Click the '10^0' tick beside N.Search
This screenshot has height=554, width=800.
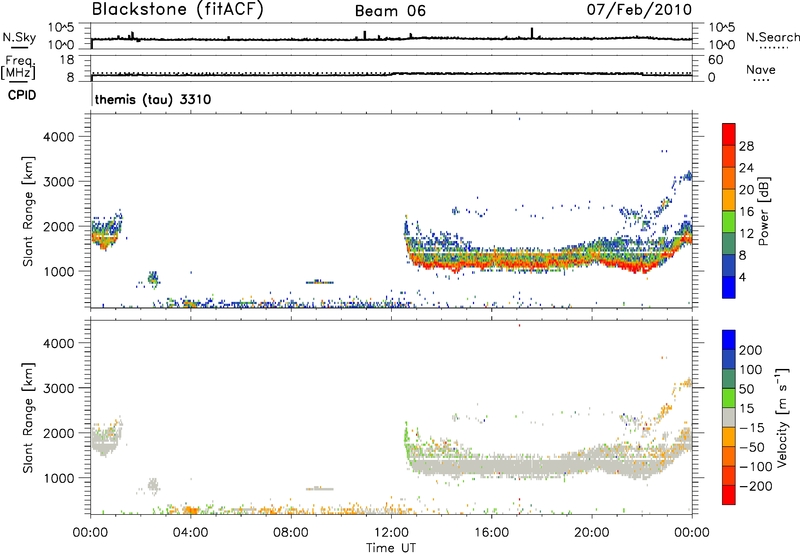click(x=722, y=45)
